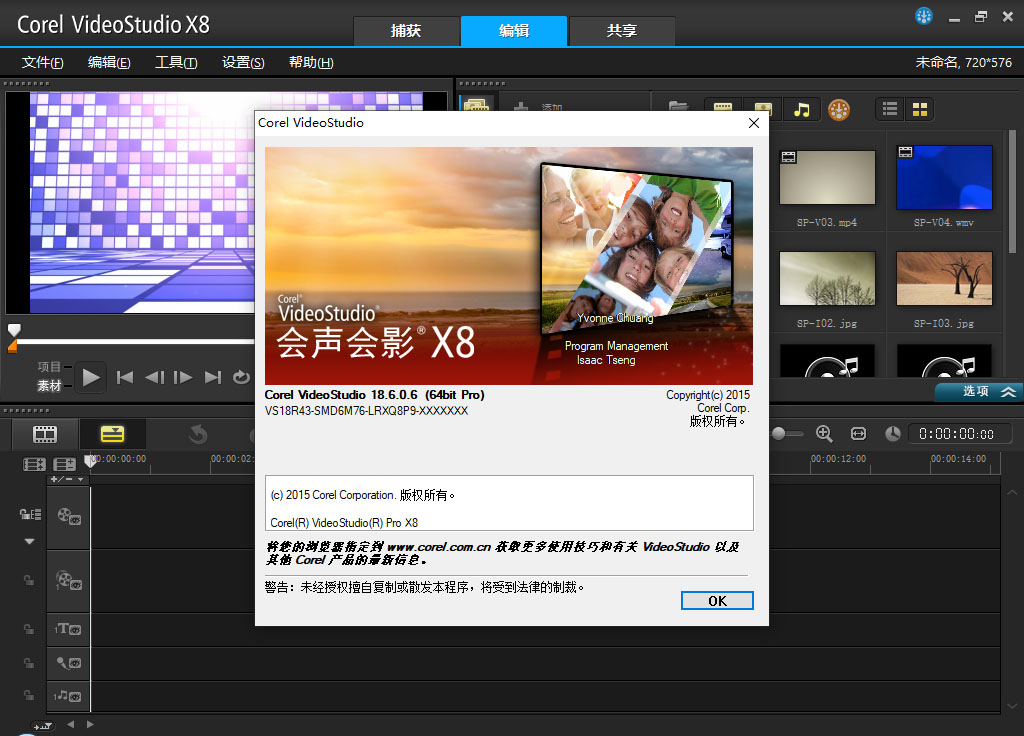Toggle lock on overlay track 1

29,580
